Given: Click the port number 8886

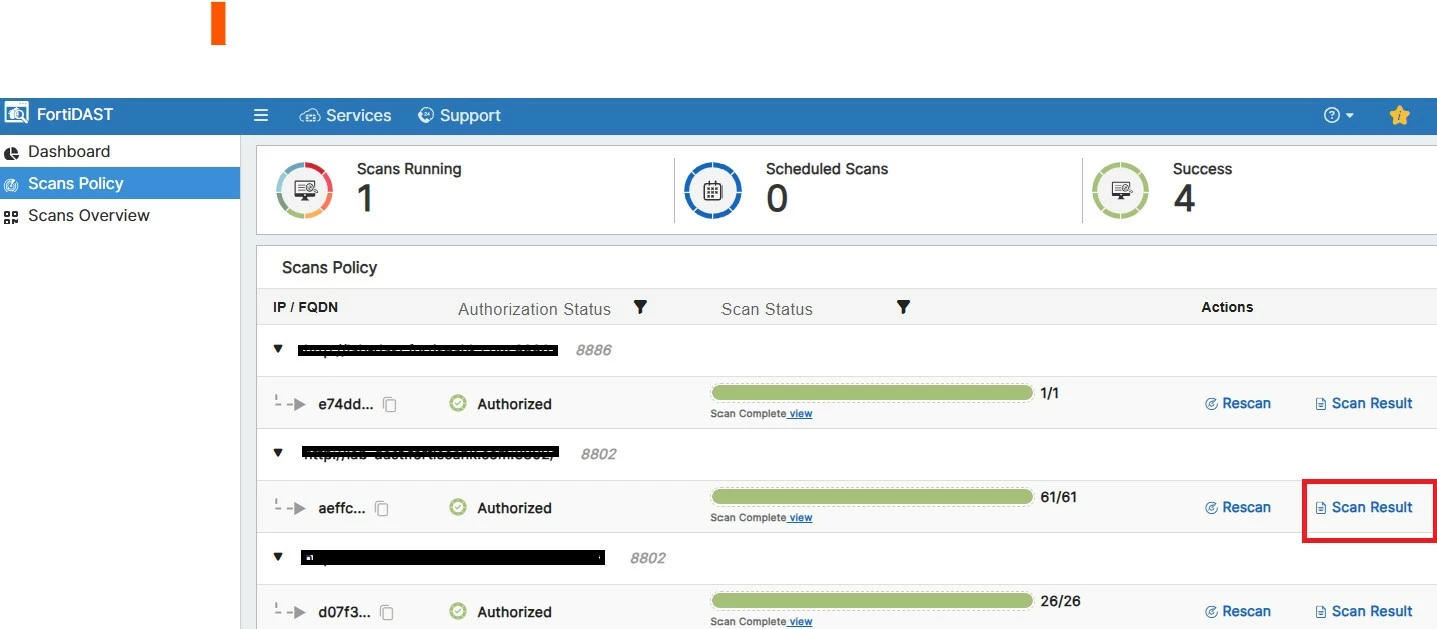Looking at the screenshot, I should (593, 350).
